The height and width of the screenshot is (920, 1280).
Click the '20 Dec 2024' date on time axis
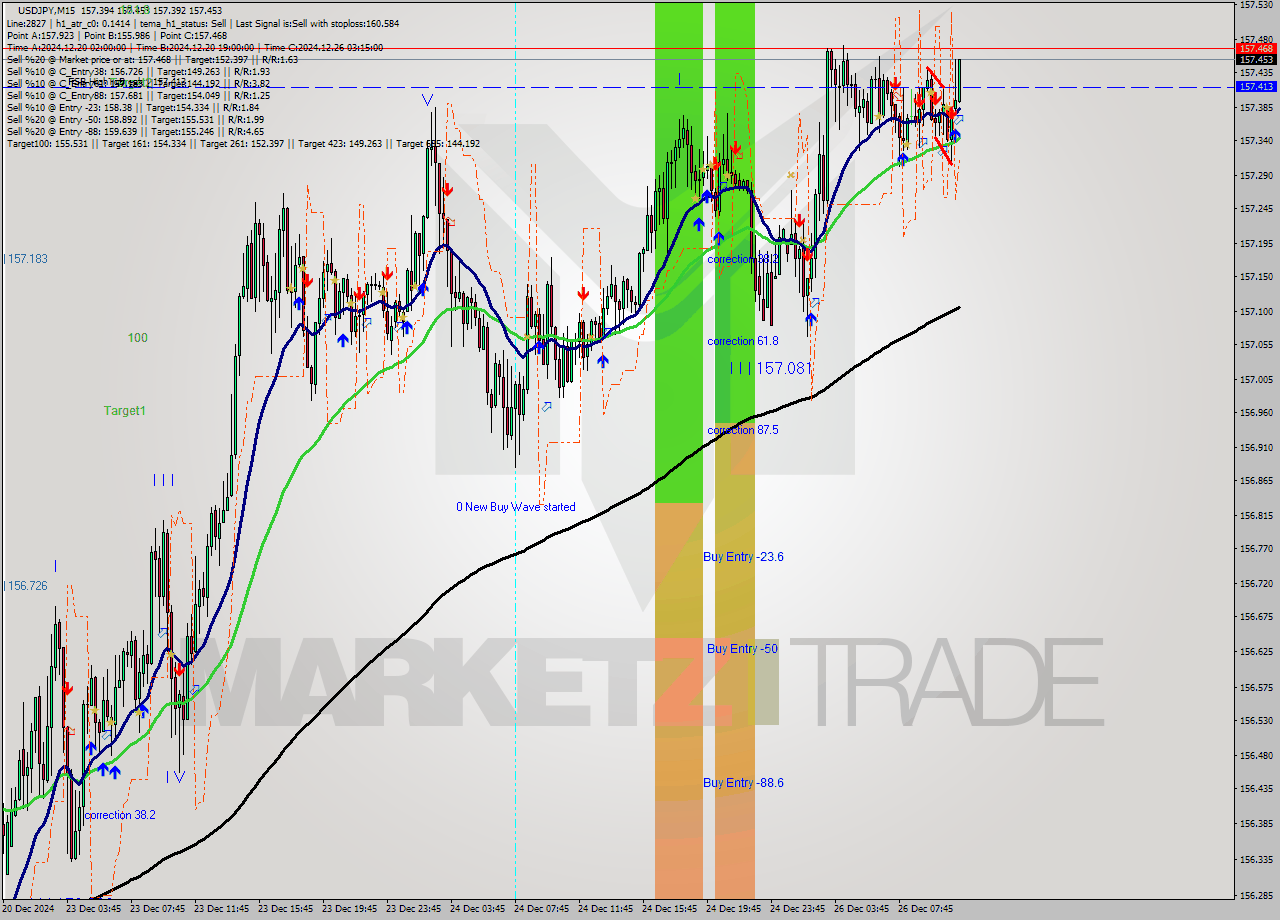pyautogui.click(x=30, y=909)
